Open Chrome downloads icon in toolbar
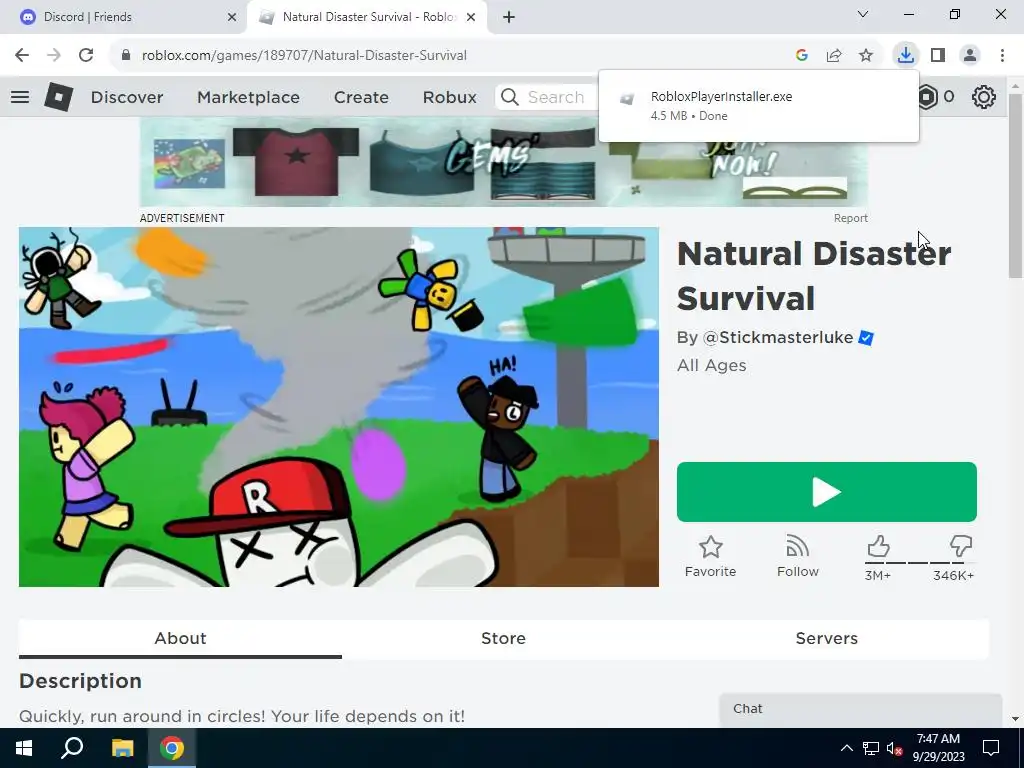Image resolution: width=1024 pixels, height=768 pixels. click(x=905, y=55)
